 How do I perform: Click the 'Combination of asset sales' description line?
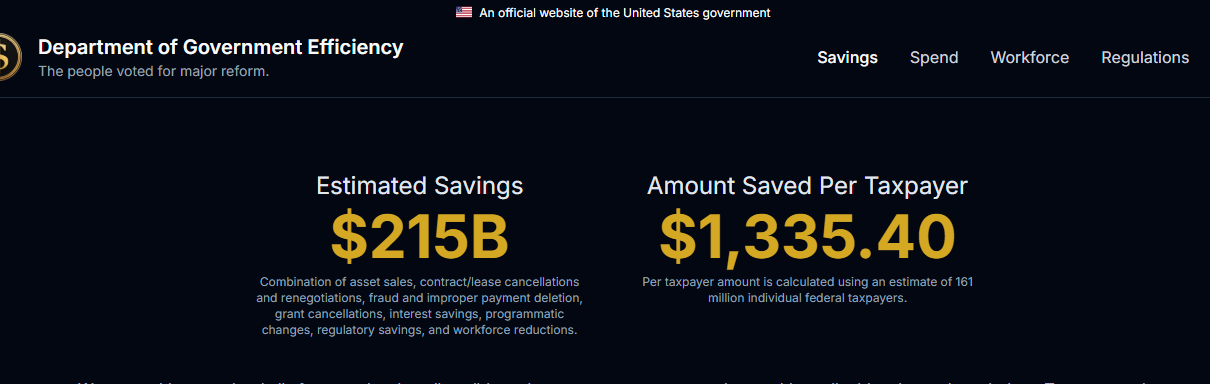click(x=420, y=282)
